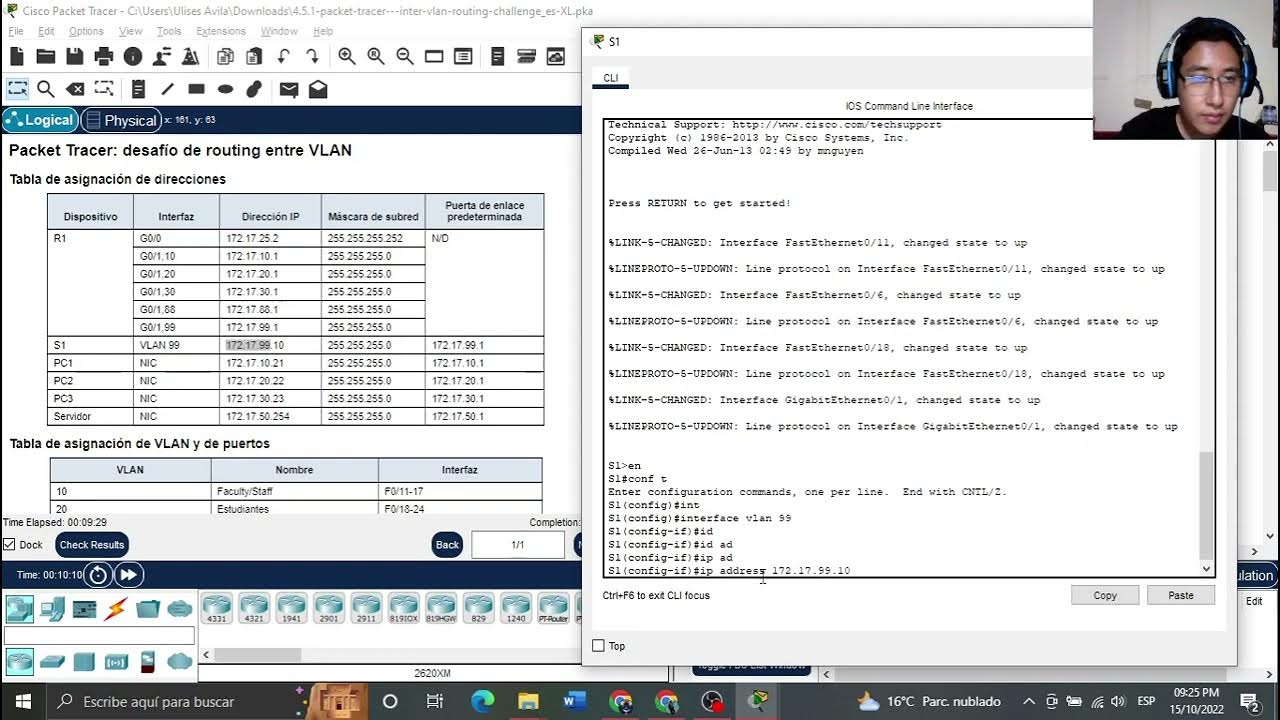Click the Faculty/Staff VLAN name cell
The image size is (1280, 720).
pyautogui.click(x=294, y=492)
